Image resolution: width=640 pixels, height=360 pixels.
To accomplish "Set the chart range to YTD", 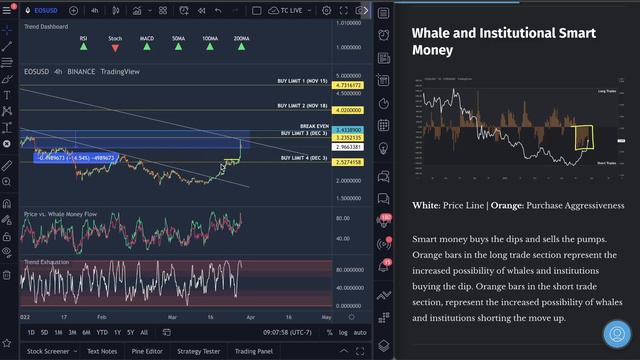I will point(102,333).
